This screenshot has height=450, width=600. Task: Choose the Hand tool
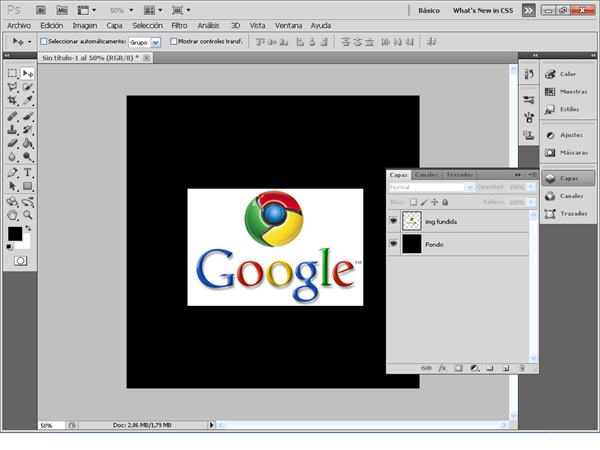12,213
